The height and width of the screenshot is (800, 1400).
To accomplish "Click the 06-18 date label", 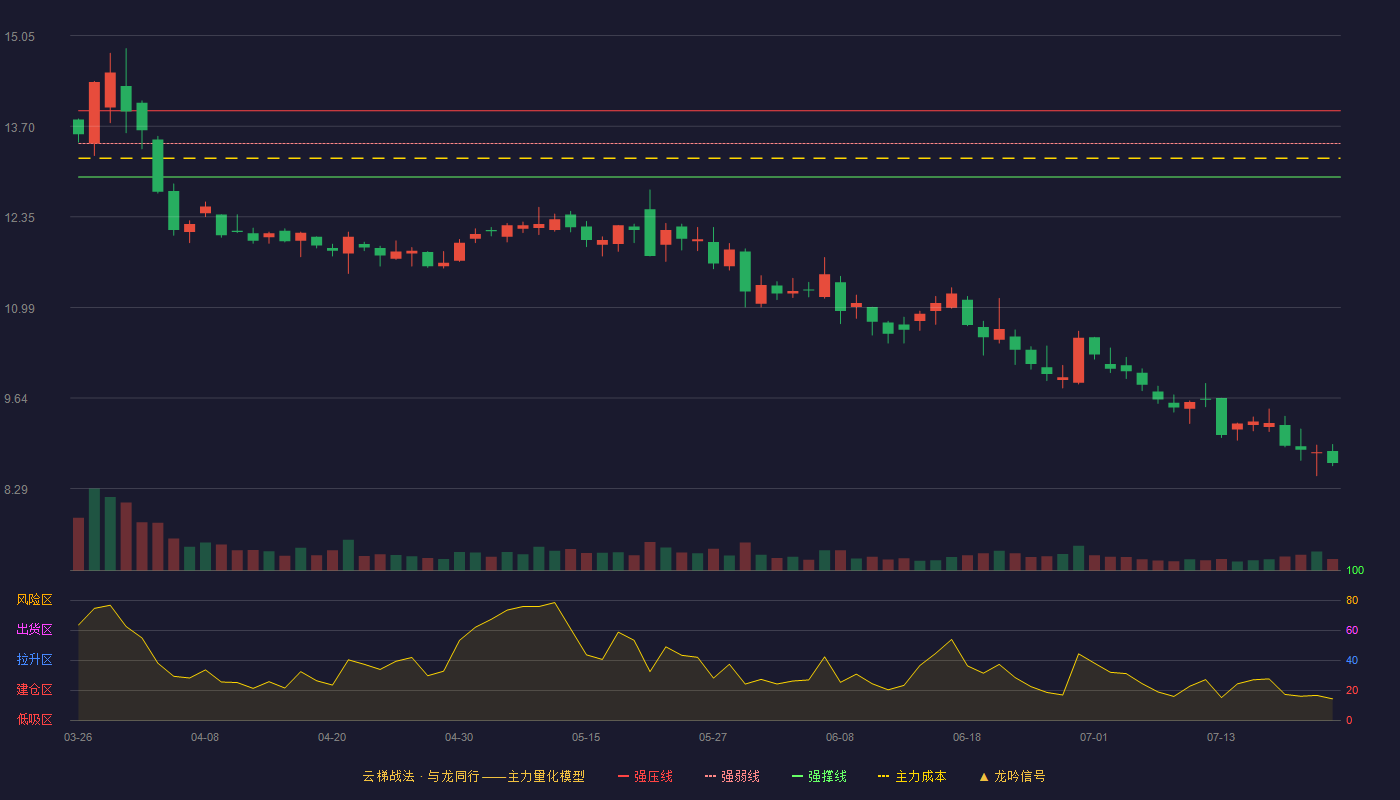I will [967, 737].
